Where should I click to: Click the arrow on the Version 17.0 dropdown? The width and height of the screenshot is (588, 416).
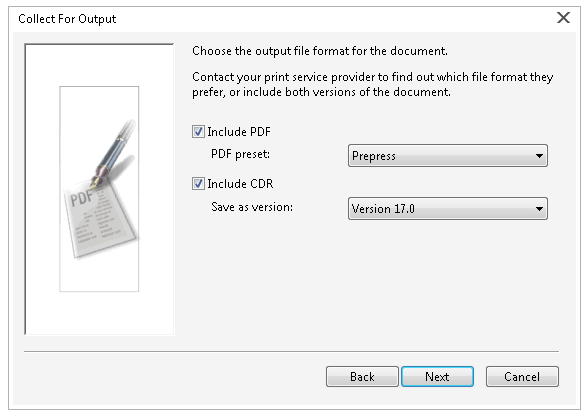[539, 209]
